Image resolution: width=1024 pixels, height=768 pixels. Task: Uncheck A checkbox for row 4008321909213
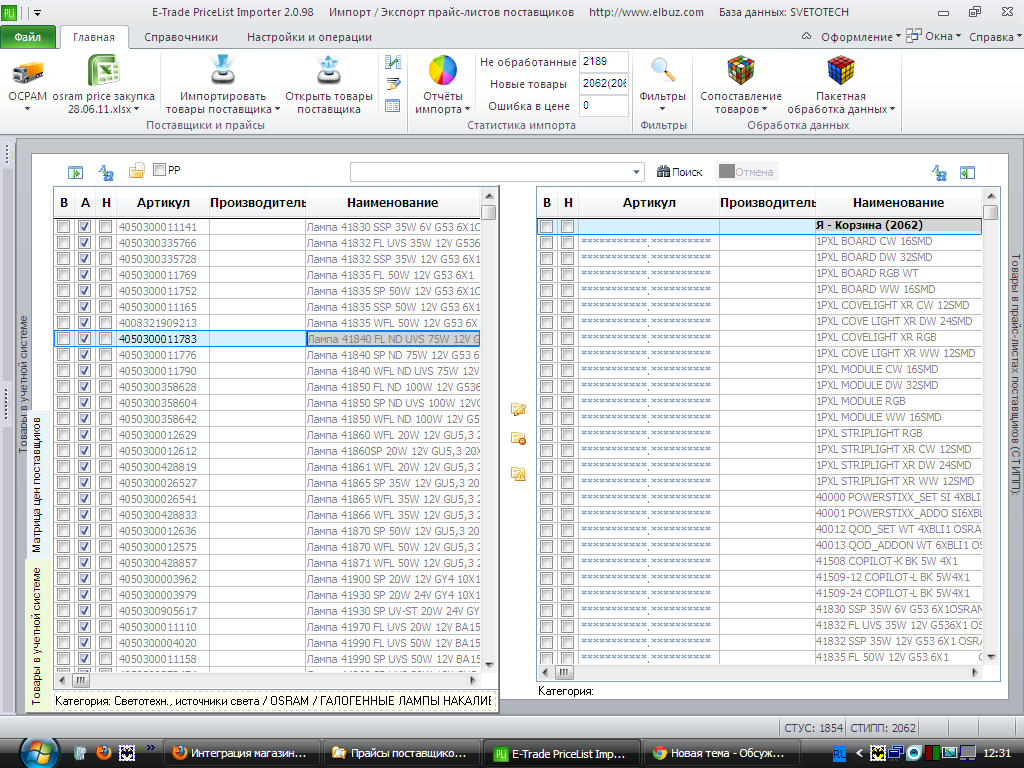tap(84, 323)
